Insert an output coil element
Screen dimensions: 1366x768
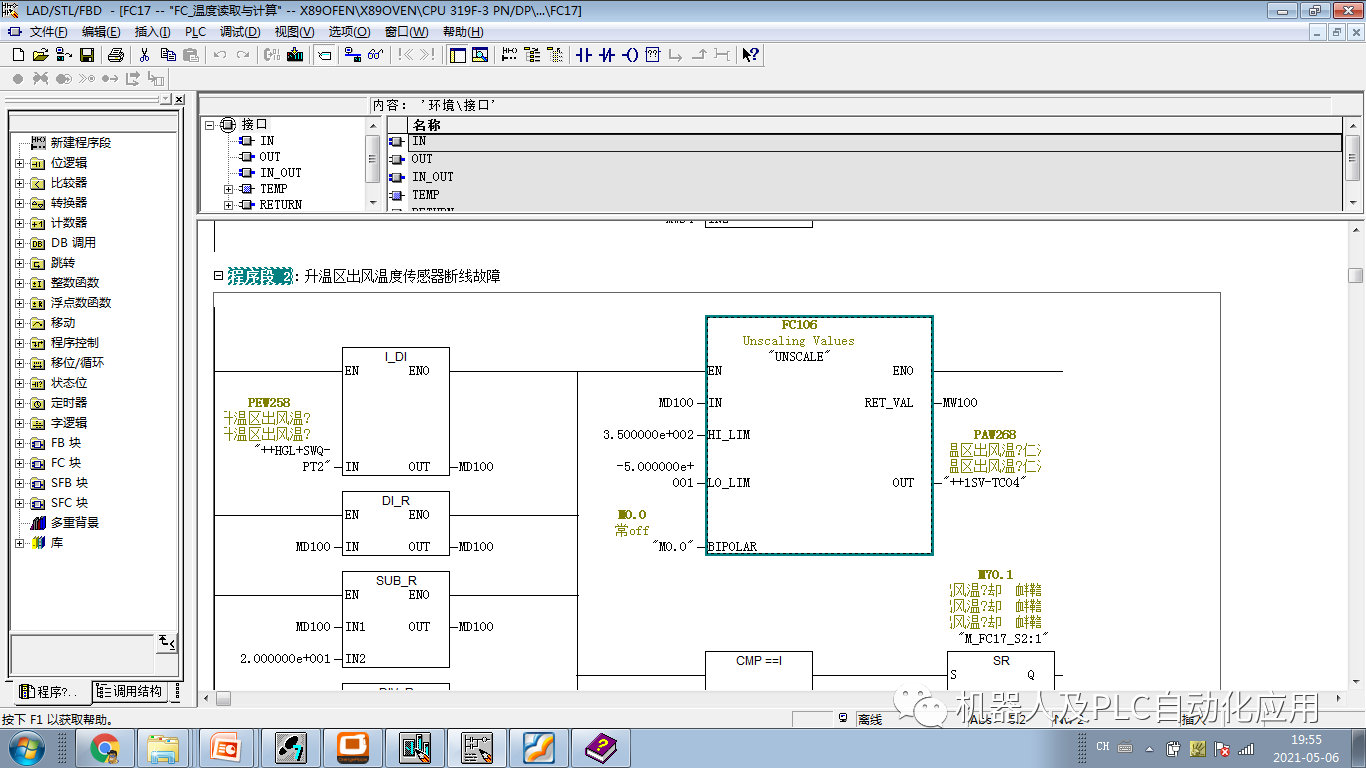[x=630, y=55]
